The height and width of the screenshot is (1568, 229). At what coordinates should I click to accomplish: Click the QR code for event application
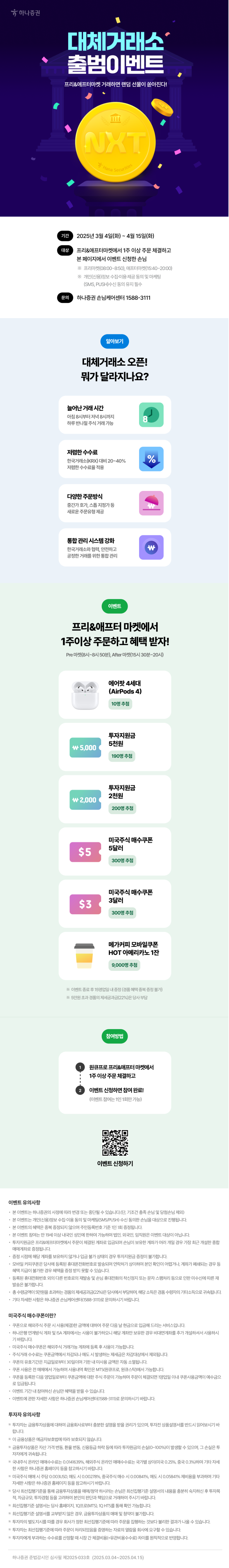coord(115,1143)
